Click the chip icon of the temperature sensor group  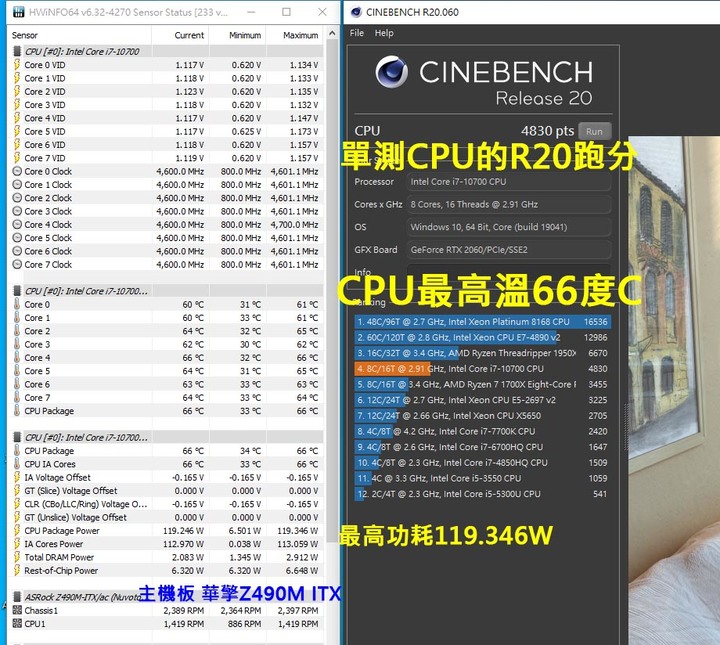17,291
